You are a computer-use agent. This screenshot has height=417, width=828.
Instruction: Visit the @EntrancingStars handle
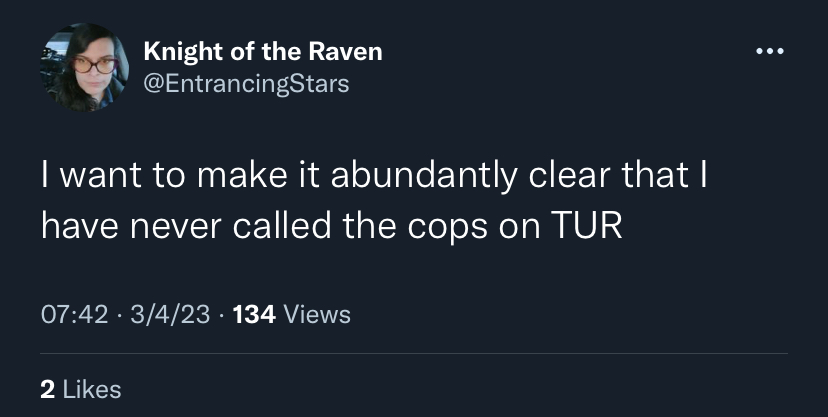246,83
